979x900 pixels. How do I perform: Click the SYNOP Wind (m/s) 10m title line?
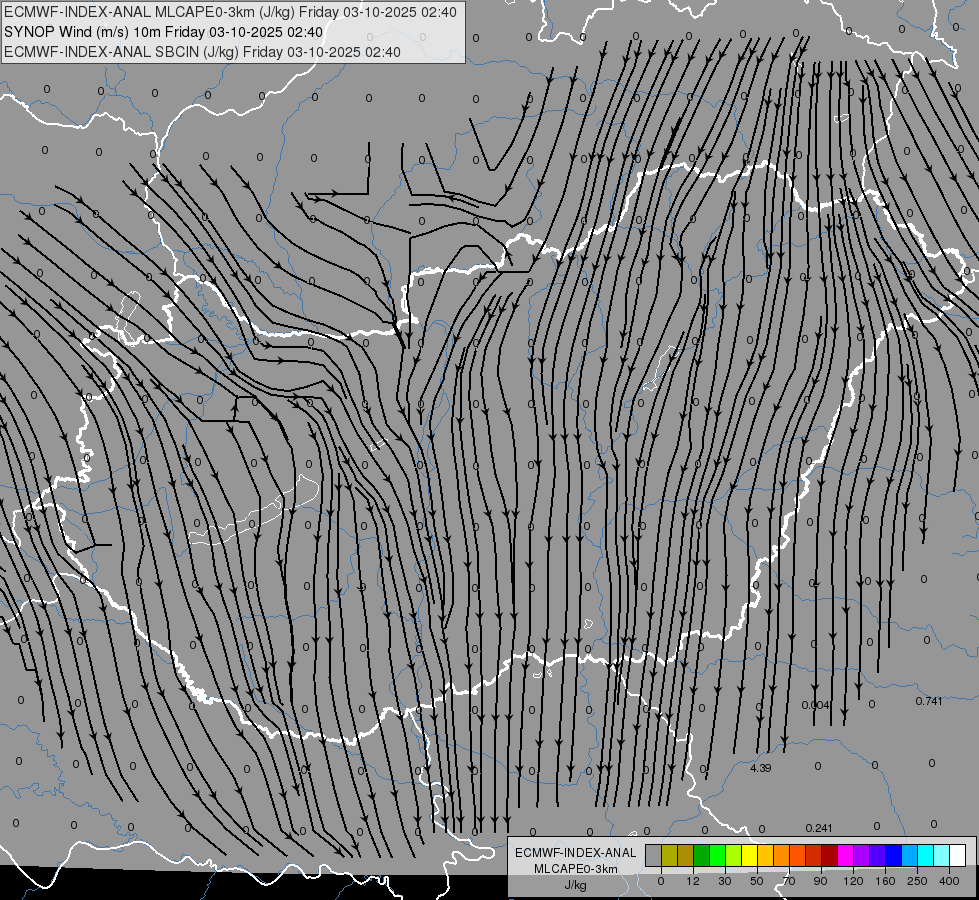click(164, 32)
